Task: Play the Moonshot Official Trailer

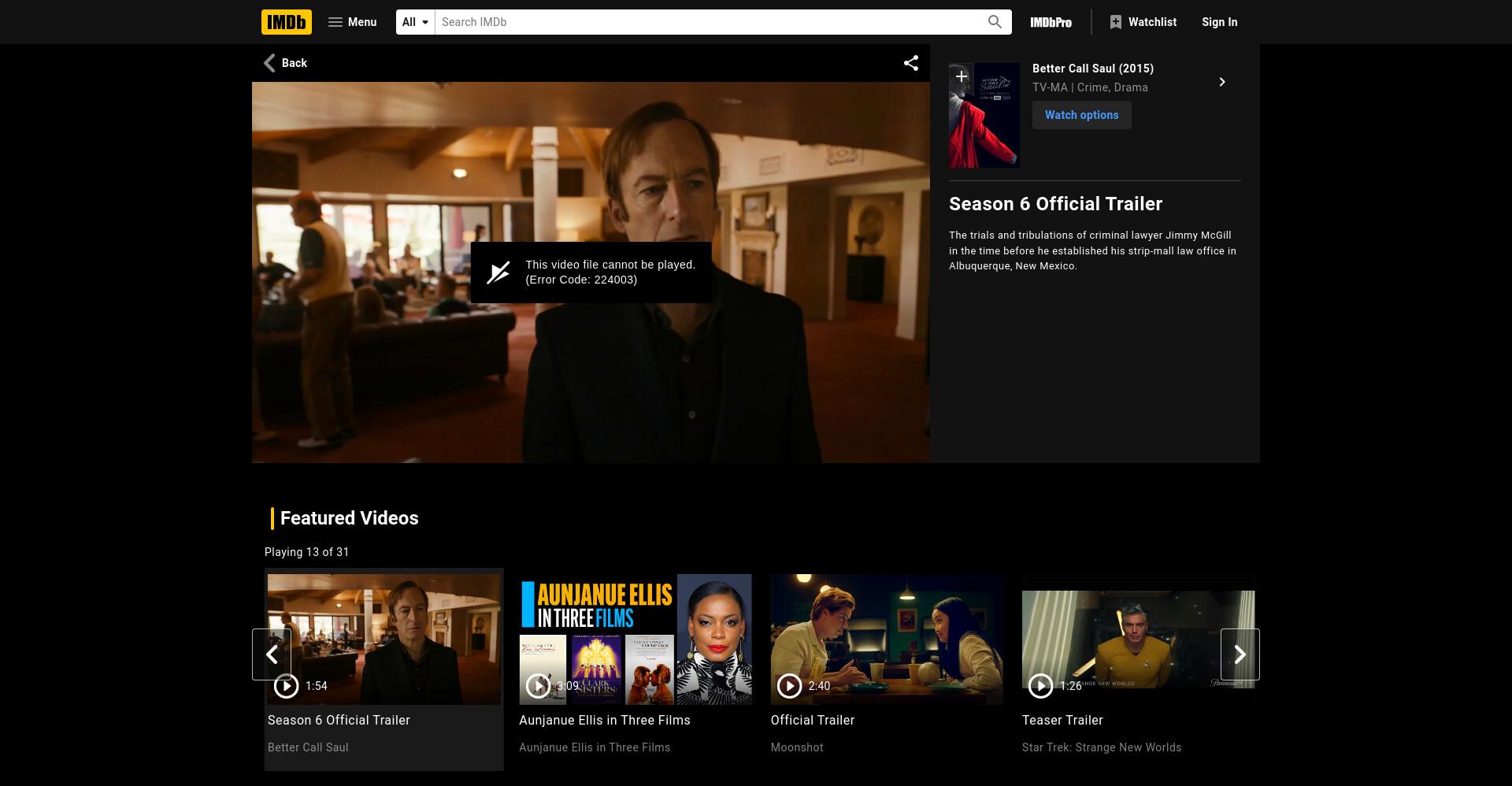Action: click(789, 686)
